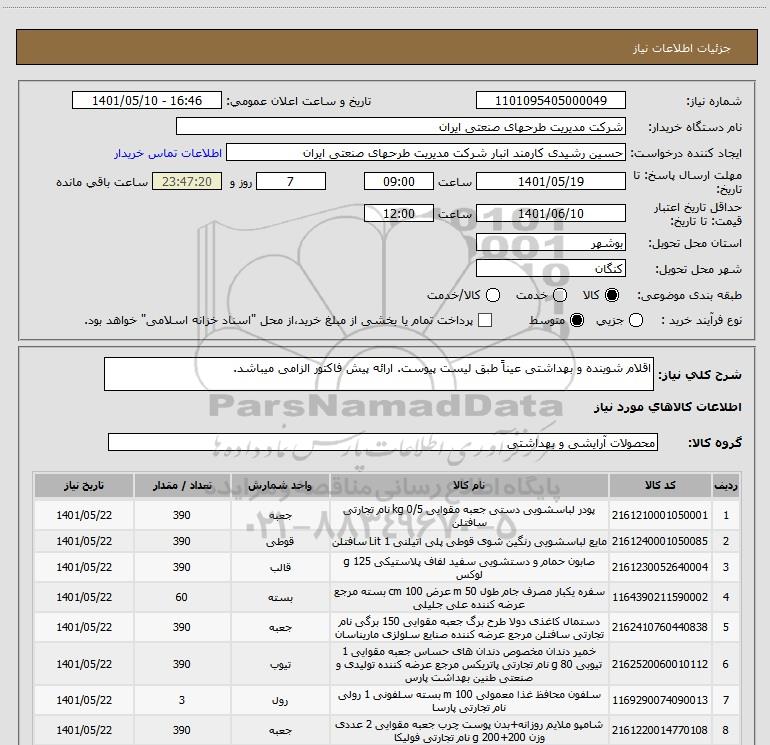This screenshot has width=770, height=745.
Task: Click the لوکس bath soap product name
Action: [469, 568]
